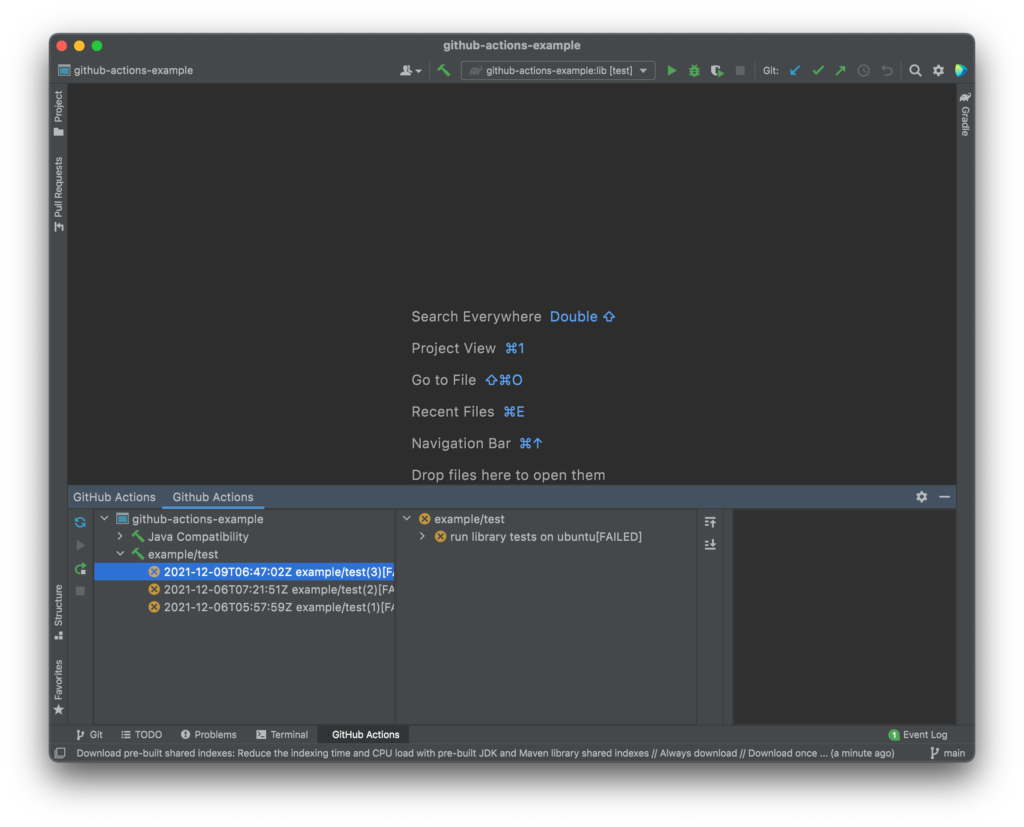
Task: Collapse the example/test workflow node
Action: (120, 554)
